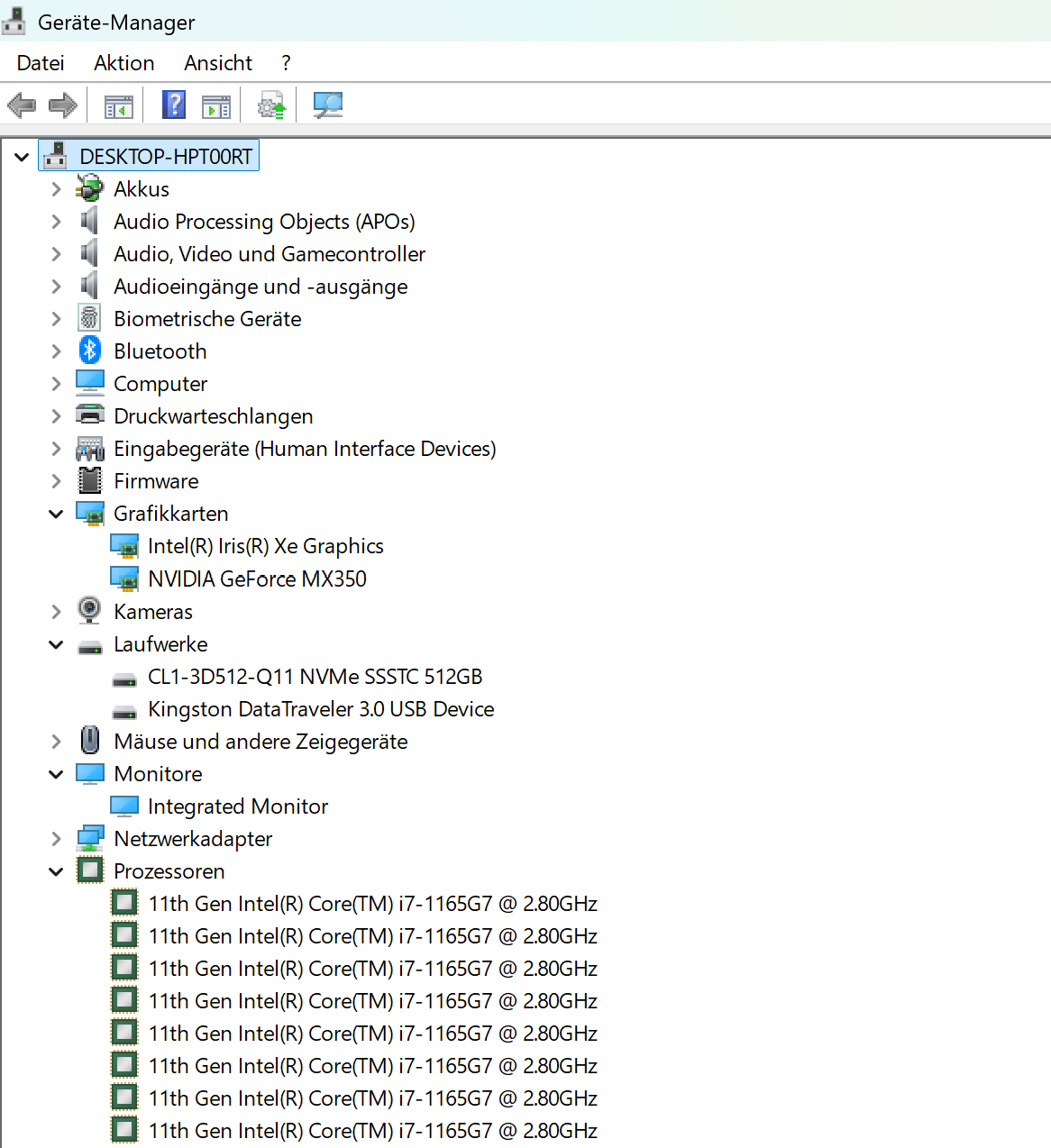Select Audio Processing Objects (APOs) label
Image resolution: width=1051 pixels, height=1148 pixels.
264,222
